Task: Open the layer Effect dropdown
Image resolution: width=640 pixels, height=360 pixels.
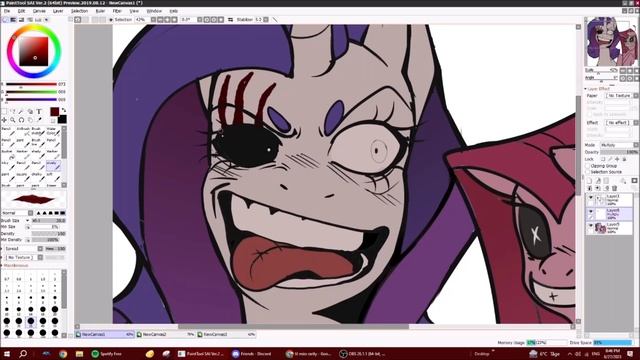Action: tap(622, 122)
